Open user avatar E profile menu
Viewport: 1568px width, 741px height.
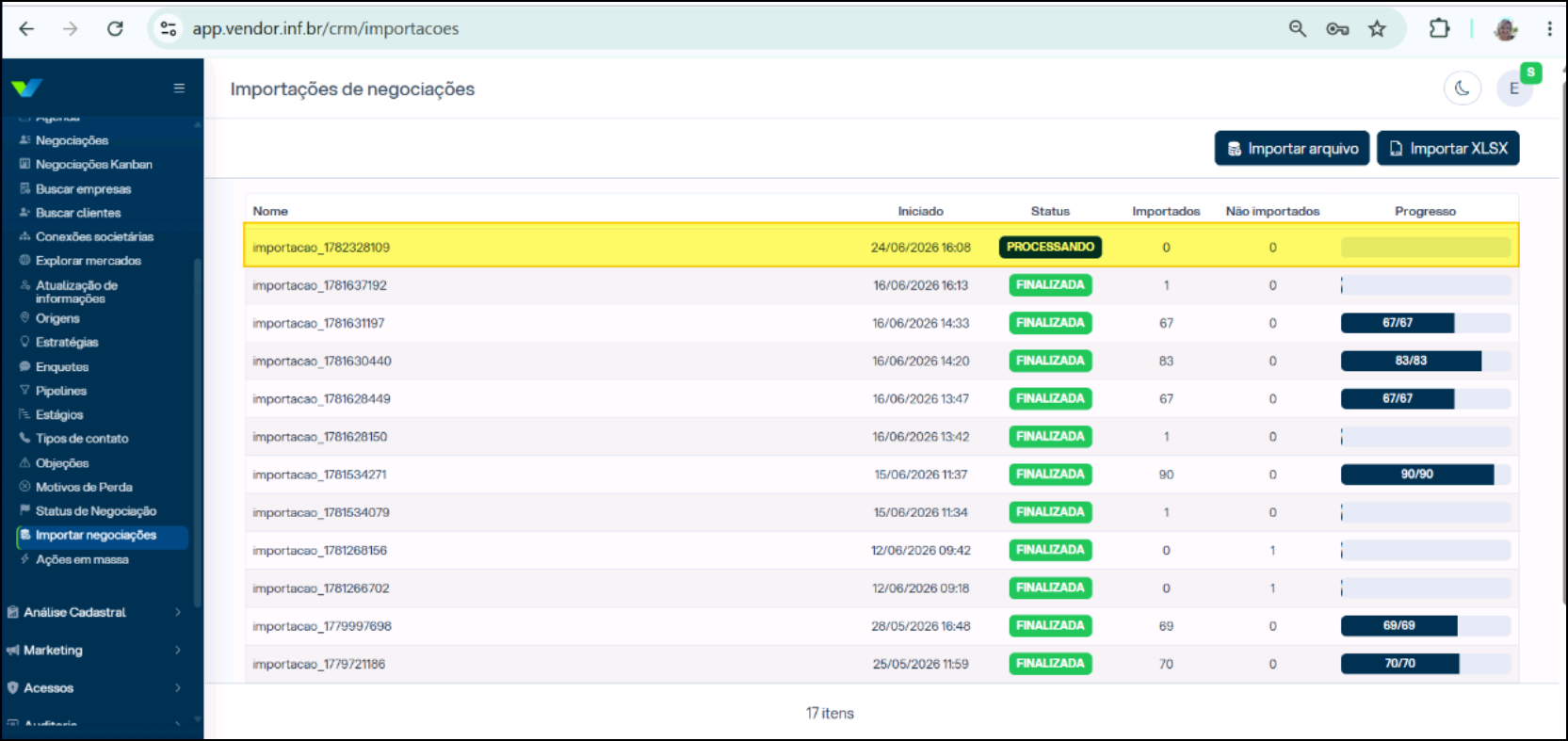coord(1514,89)
